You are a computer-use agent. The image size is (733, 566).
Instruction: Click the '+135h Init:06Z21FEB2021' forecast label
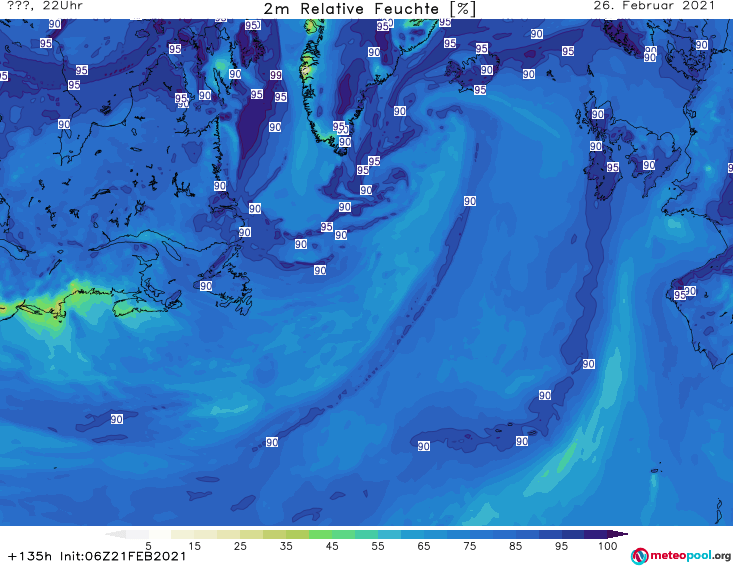point(97,557)
